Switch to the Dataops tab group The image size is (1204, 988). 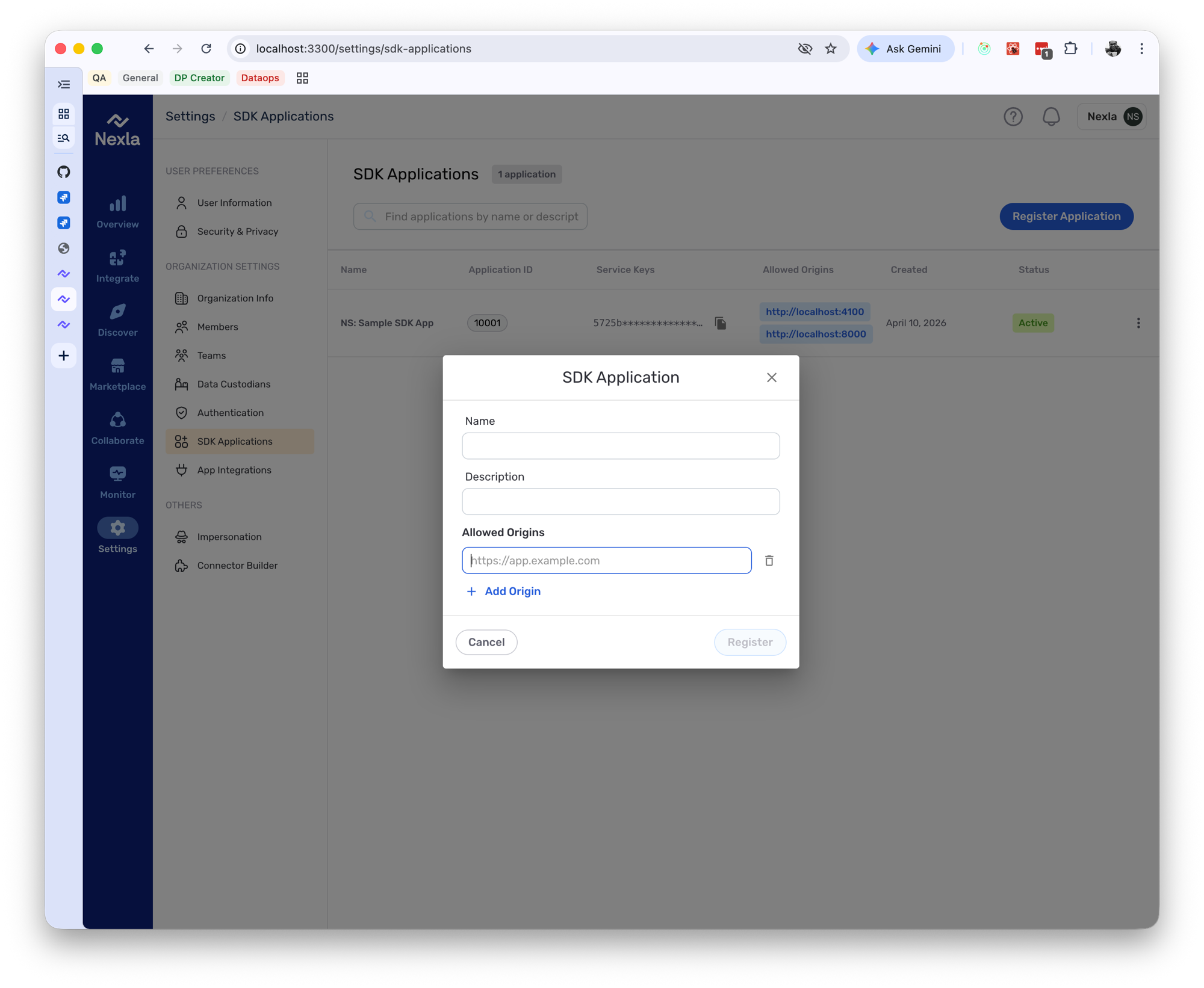click(x=259, y=78)
